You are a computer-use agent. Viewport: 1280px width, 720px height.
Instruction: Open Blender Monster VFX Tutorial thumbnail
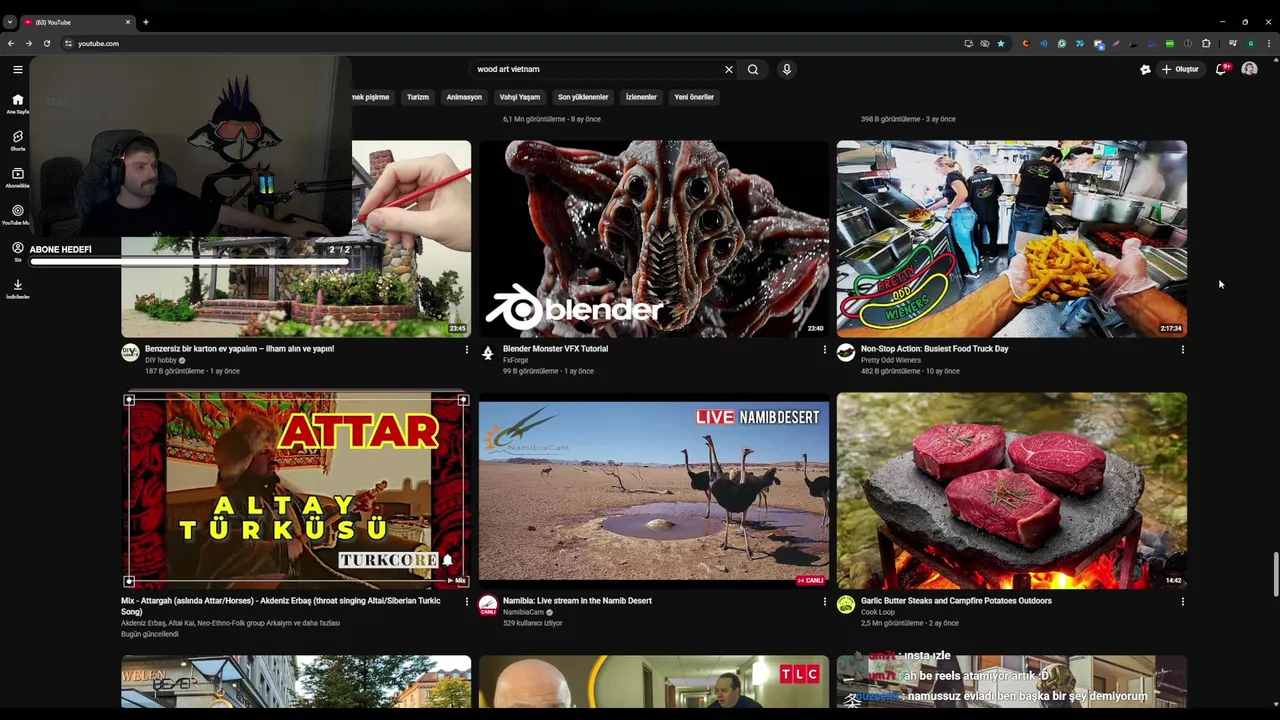coord(654,238)
